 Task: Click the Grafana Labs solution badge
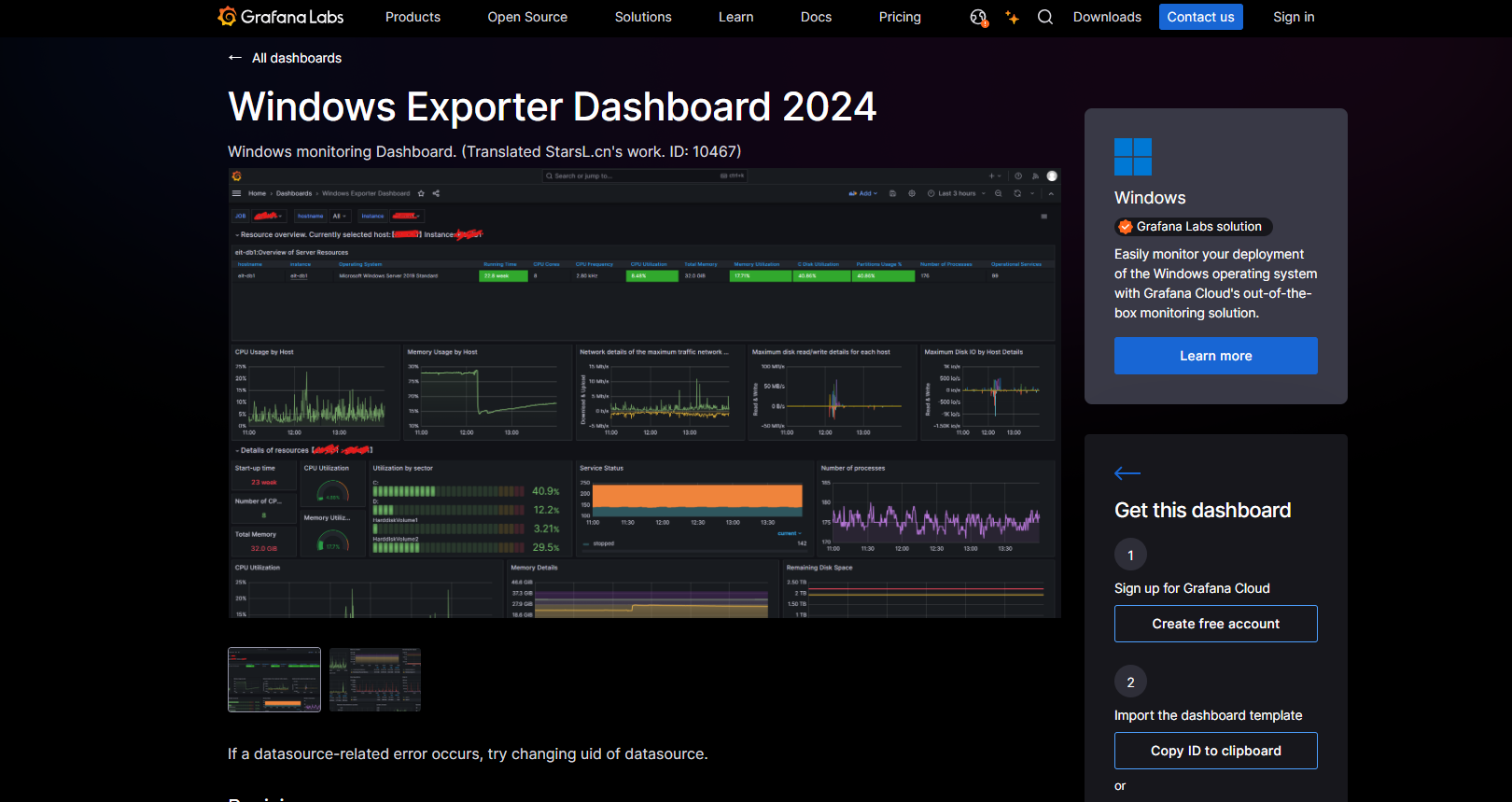(x=1193, y=227)
